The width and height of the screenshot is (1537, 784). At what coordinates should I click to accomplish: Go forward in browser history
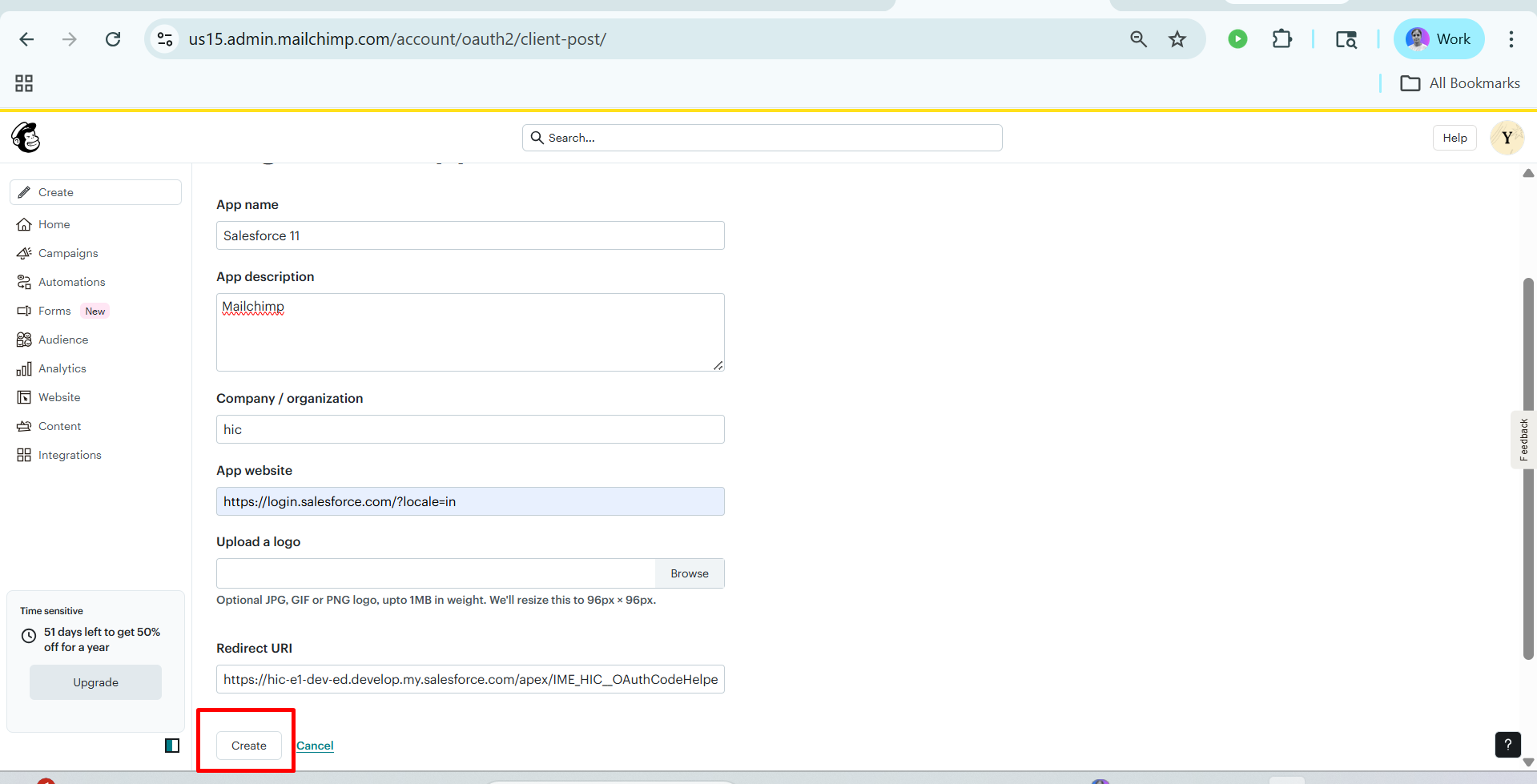pos(70,39)
